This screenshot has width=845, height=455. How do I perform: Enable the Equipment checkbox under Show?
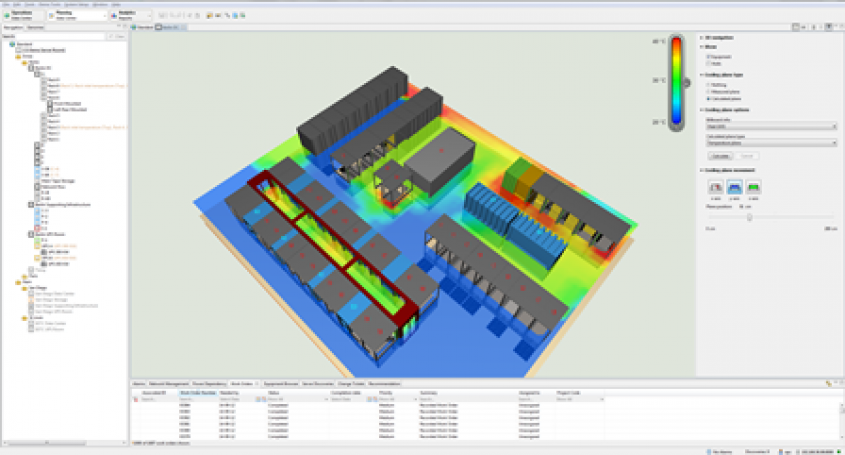(709, 57)
